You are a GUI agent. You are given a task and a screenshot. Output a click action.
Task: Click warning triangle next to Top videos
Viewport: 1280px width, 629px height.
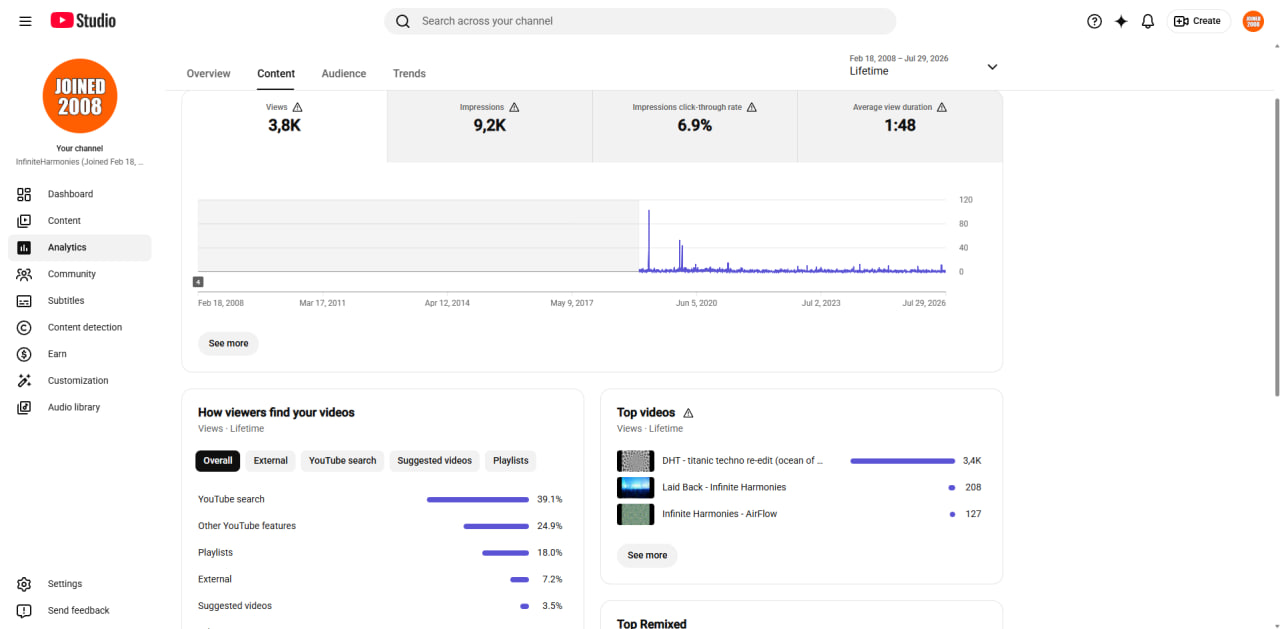point(688,413)
